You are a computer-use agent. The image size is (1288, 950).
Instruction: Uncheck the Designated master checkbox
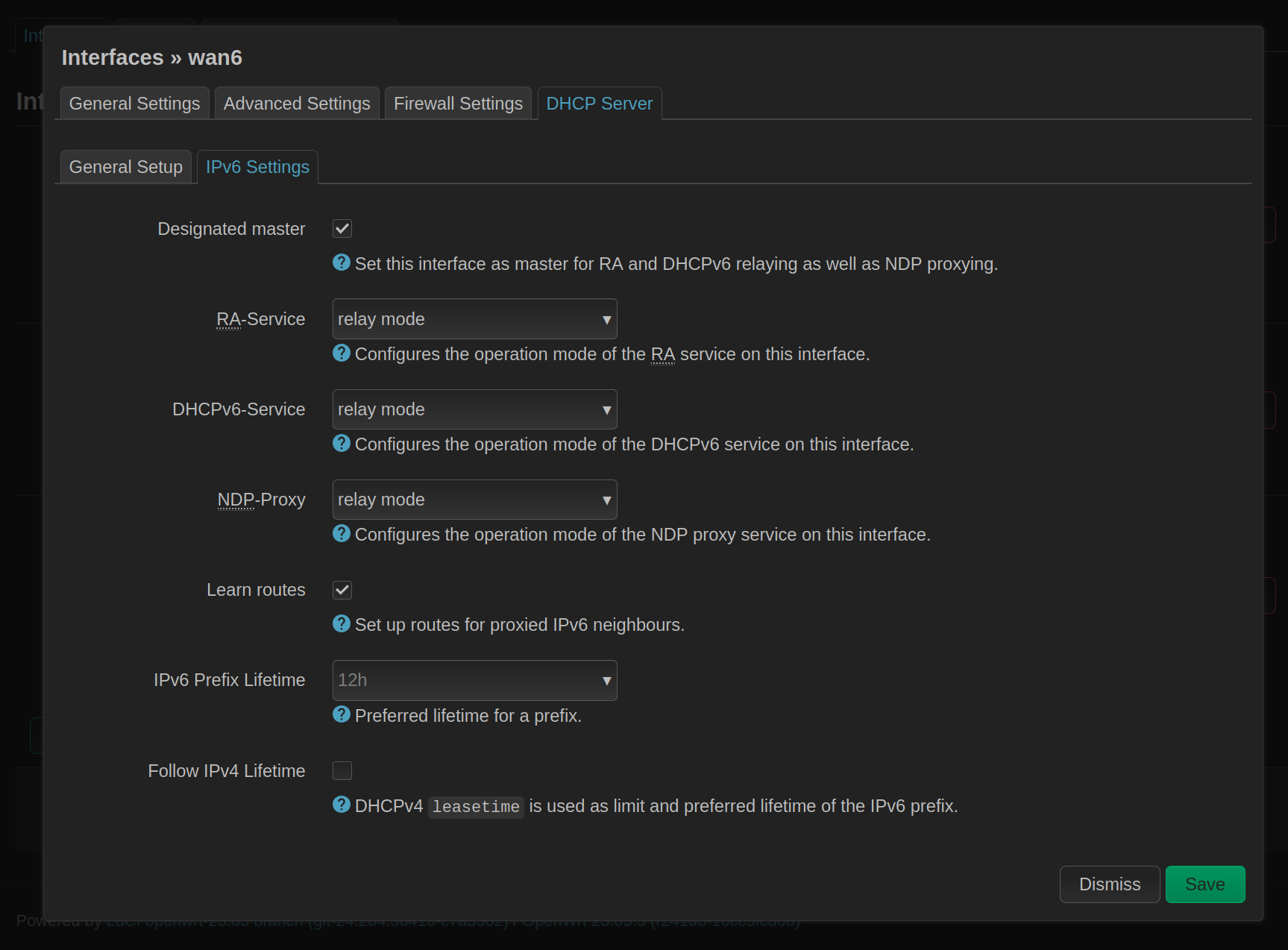point(342,229)
